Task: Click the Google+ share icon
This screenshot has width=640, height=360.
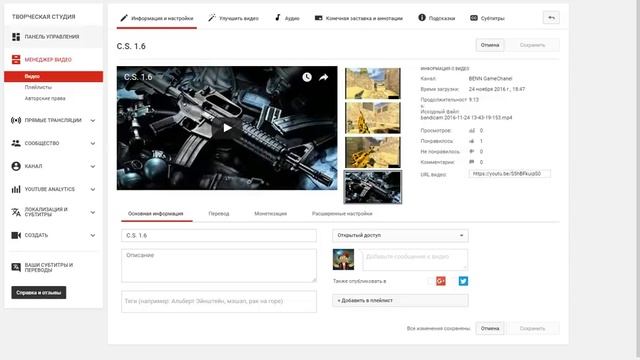Action: pyautogui.click(x=441, y=281)
